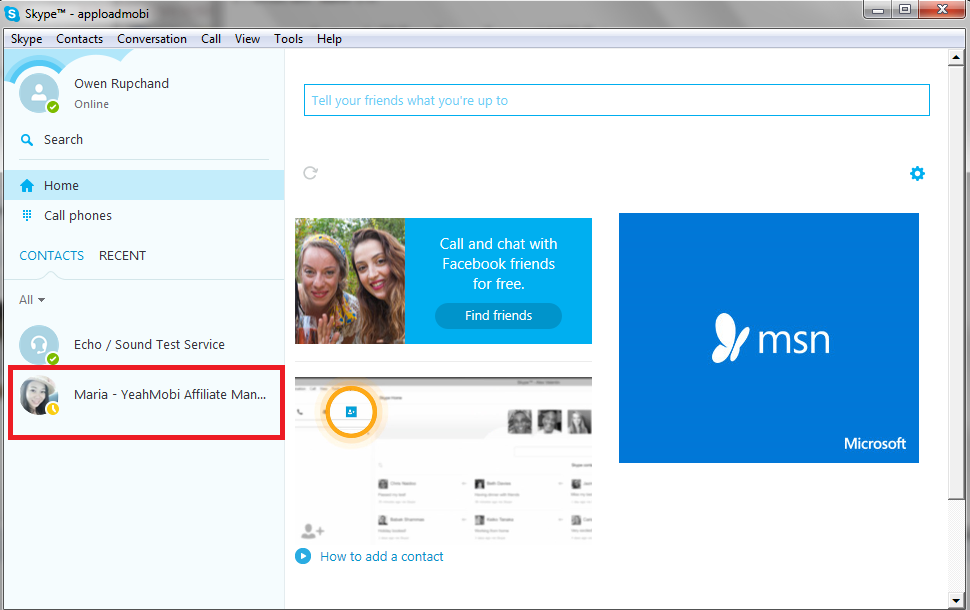
Task: Open the Help menu
Action: [329, 39]
